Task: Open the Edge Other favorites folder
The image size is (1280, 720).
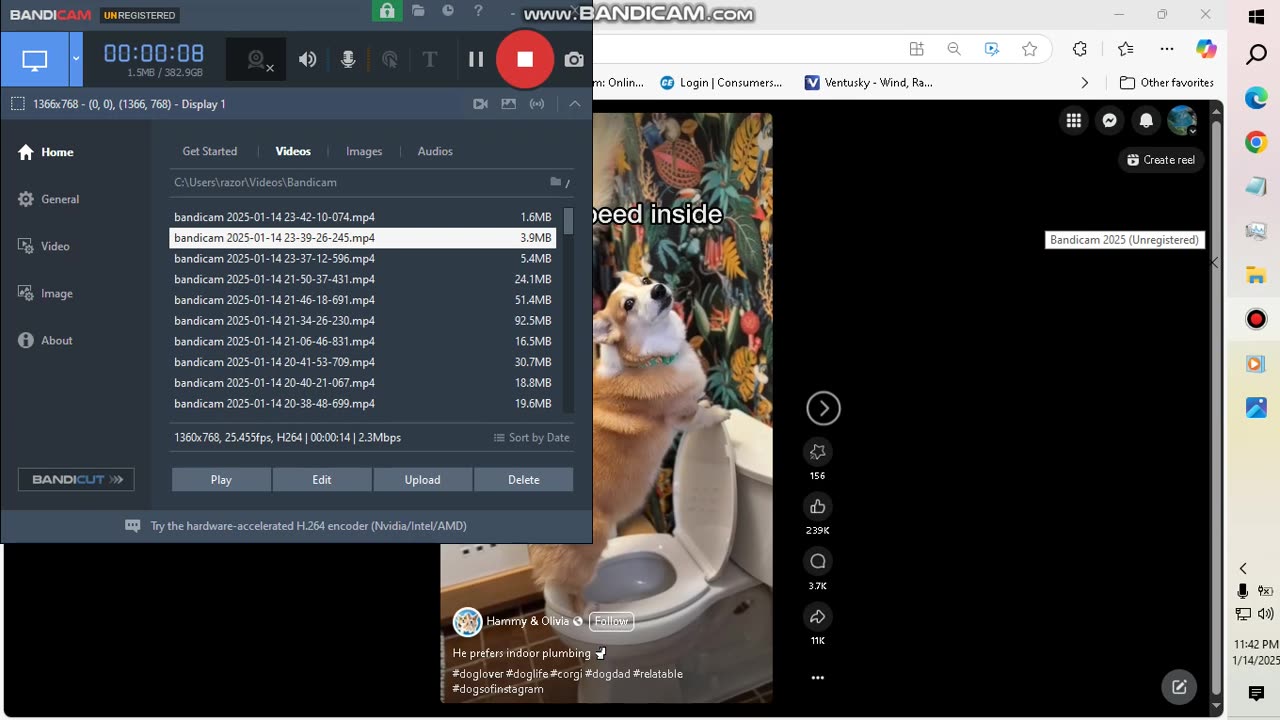Action: pos(1167,83)
